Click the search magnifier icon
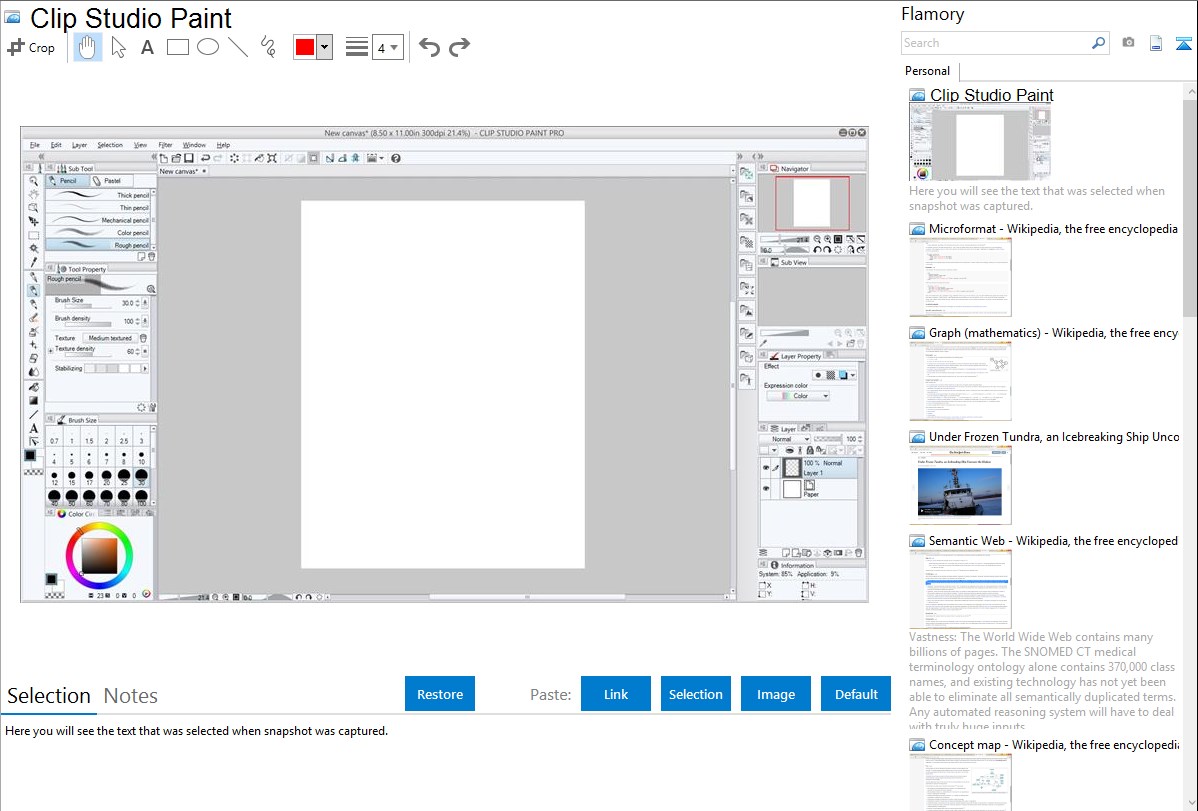This screenshot has width=1198, height=811. tap(1098, 43)
